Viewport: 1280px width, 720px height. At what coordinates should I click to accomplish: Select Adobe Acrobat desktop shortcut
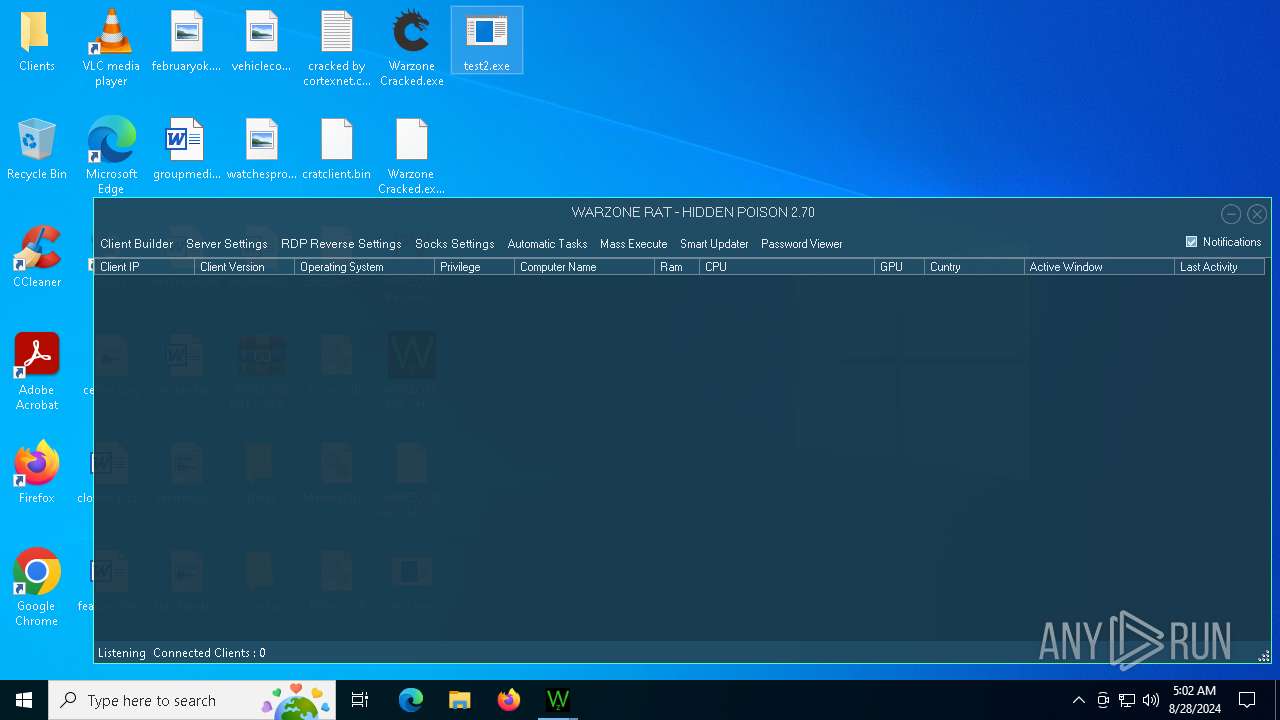click(x=36, y=371)
